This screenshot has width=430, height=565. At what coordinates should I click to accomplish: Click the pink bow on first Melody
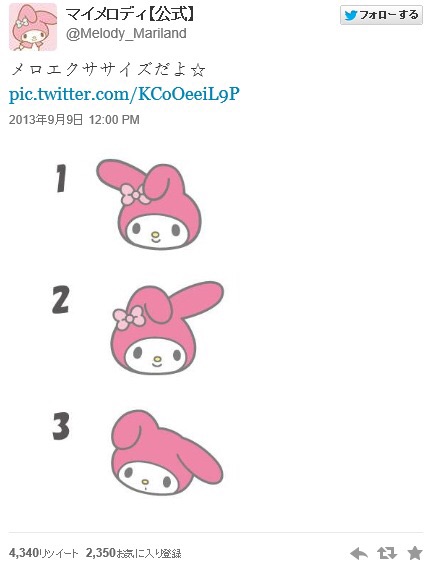135,195
